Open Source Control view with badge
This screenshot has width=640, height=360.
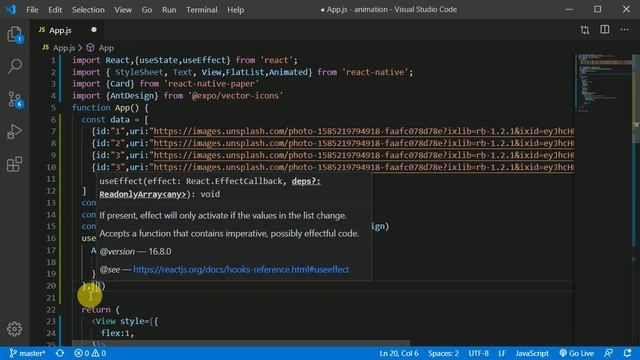[15, 99]
